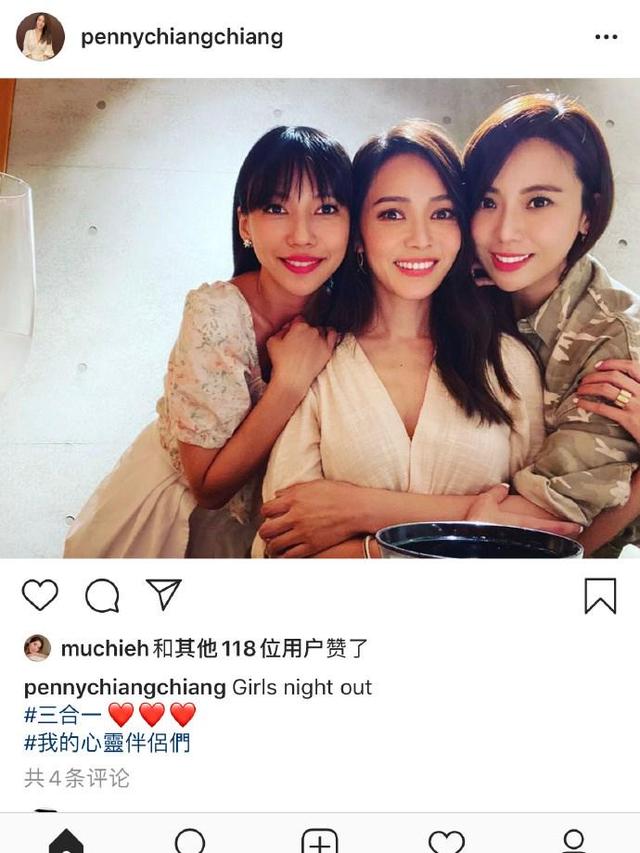The height and width of the screenshot is (853, 640).
Task: Open muchieh's profile from likes line
Action: [x=104, y=648]
